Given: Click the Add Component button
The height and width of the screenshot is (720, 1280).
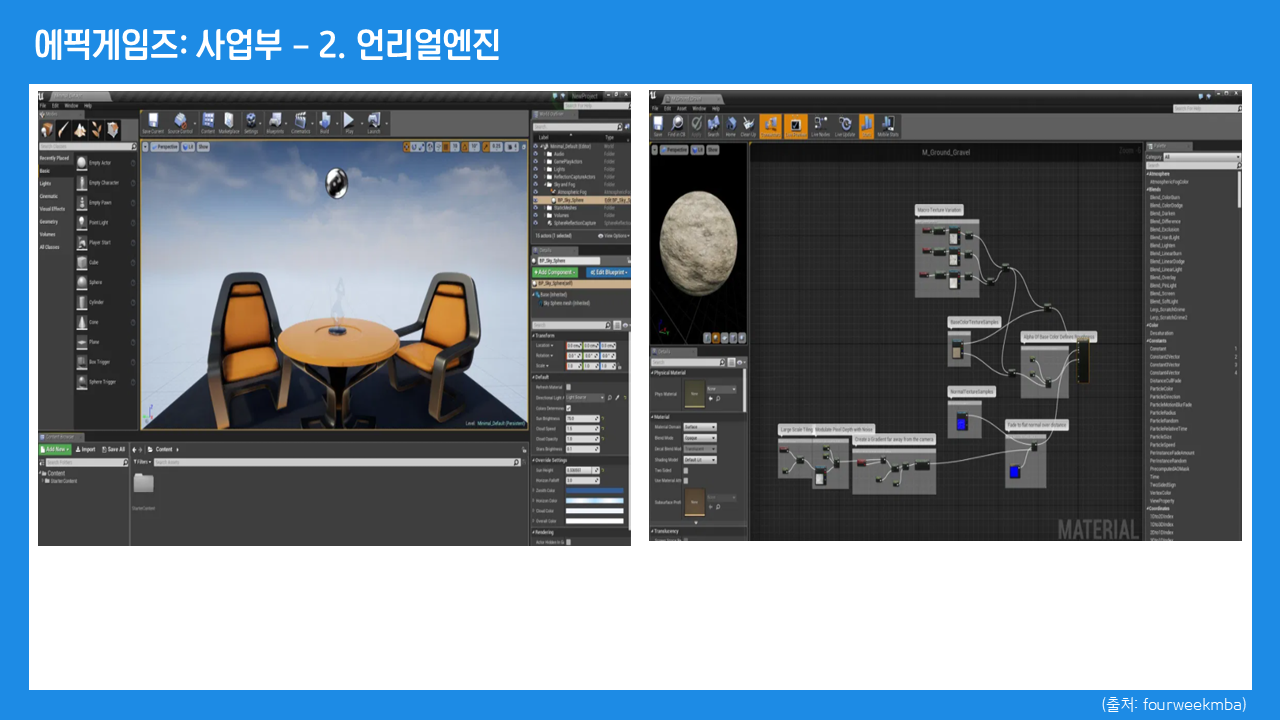Looking at the screenshot, I should (x=555, y=271).
